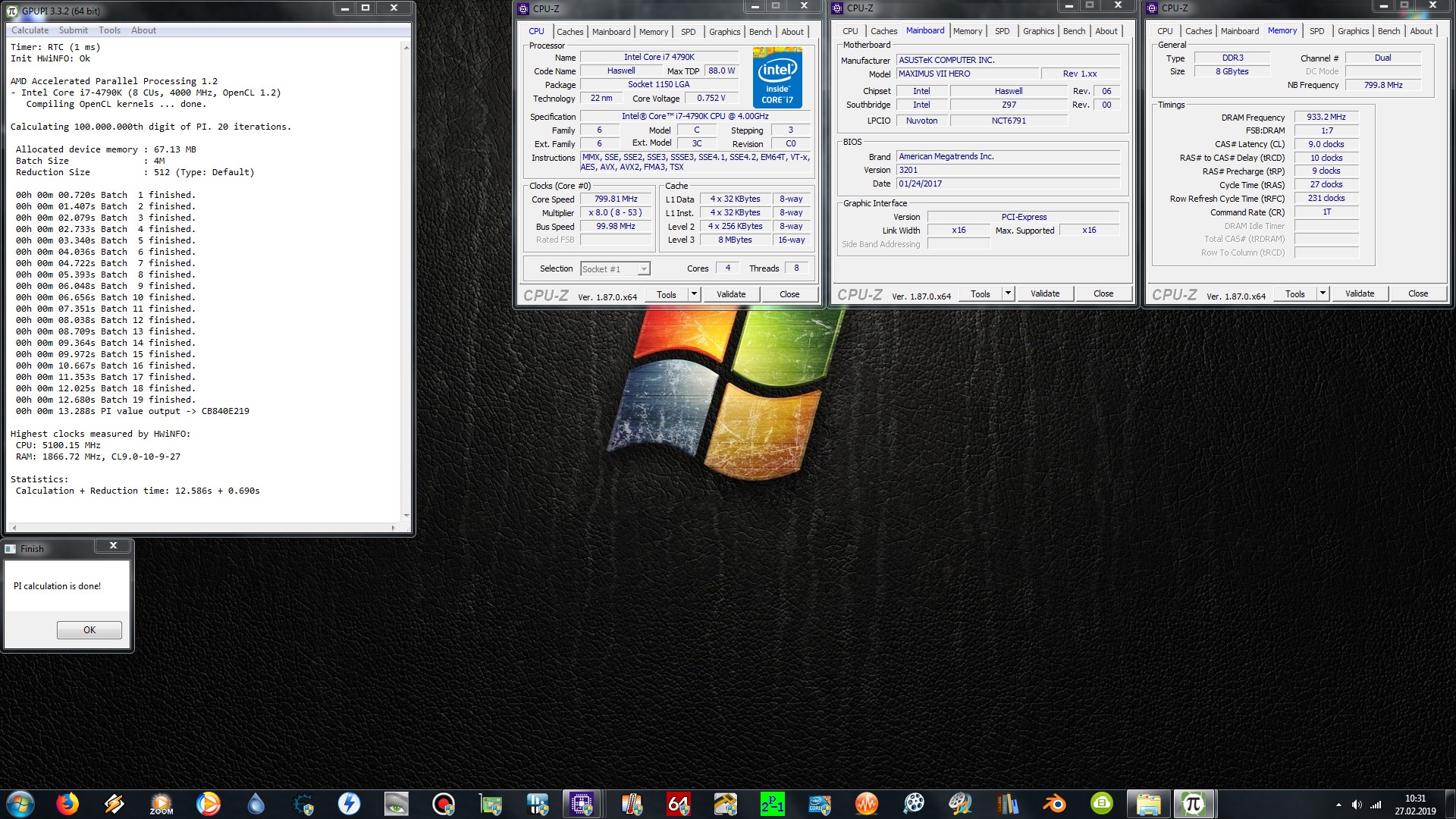Switch to SPD tab in first CPU-Z
1456x819 pixels.
point(689,32)
